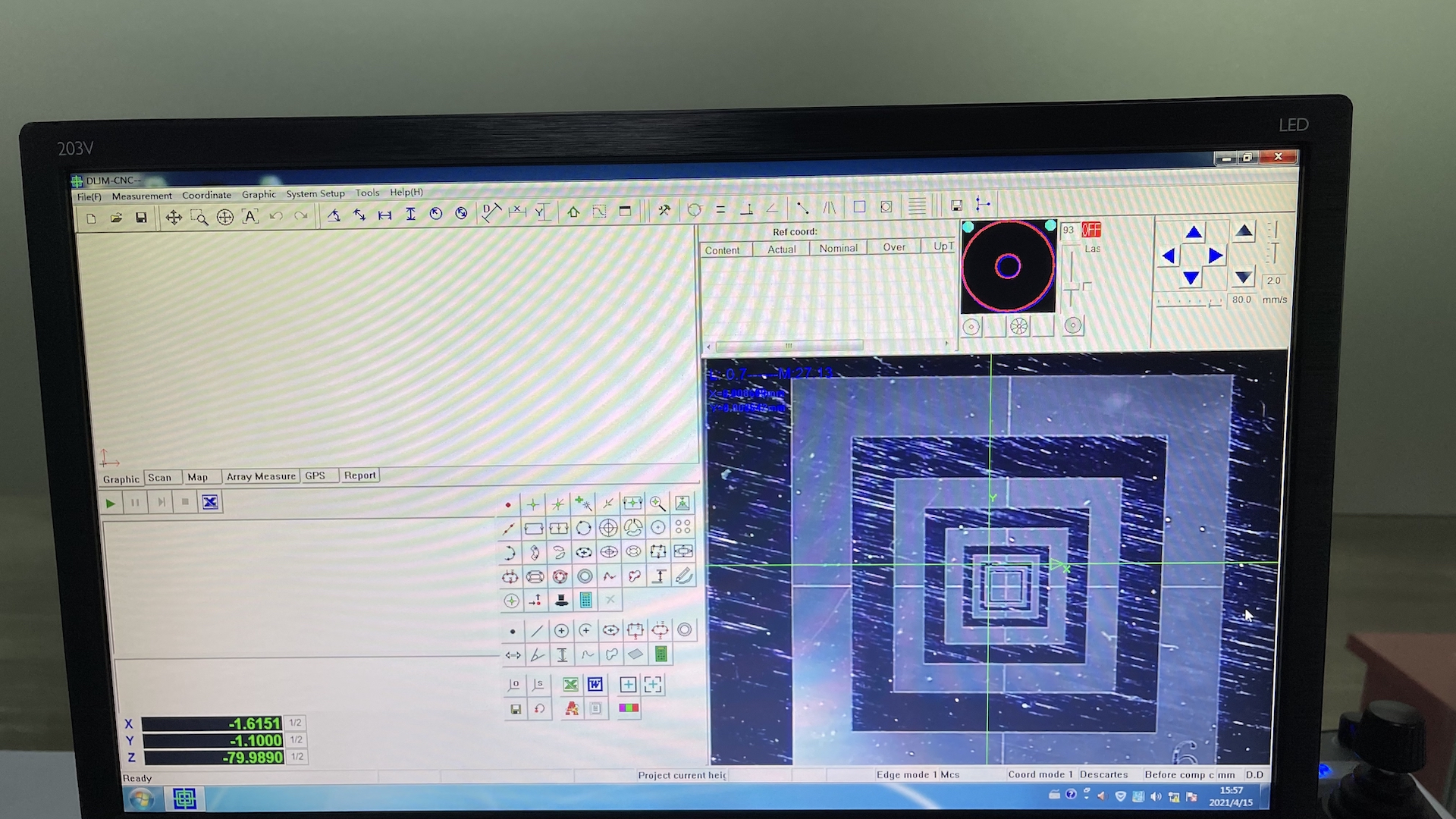Click the green play program button
The width and height of the screenshot is (1456, 819).
tap(111, 503)
